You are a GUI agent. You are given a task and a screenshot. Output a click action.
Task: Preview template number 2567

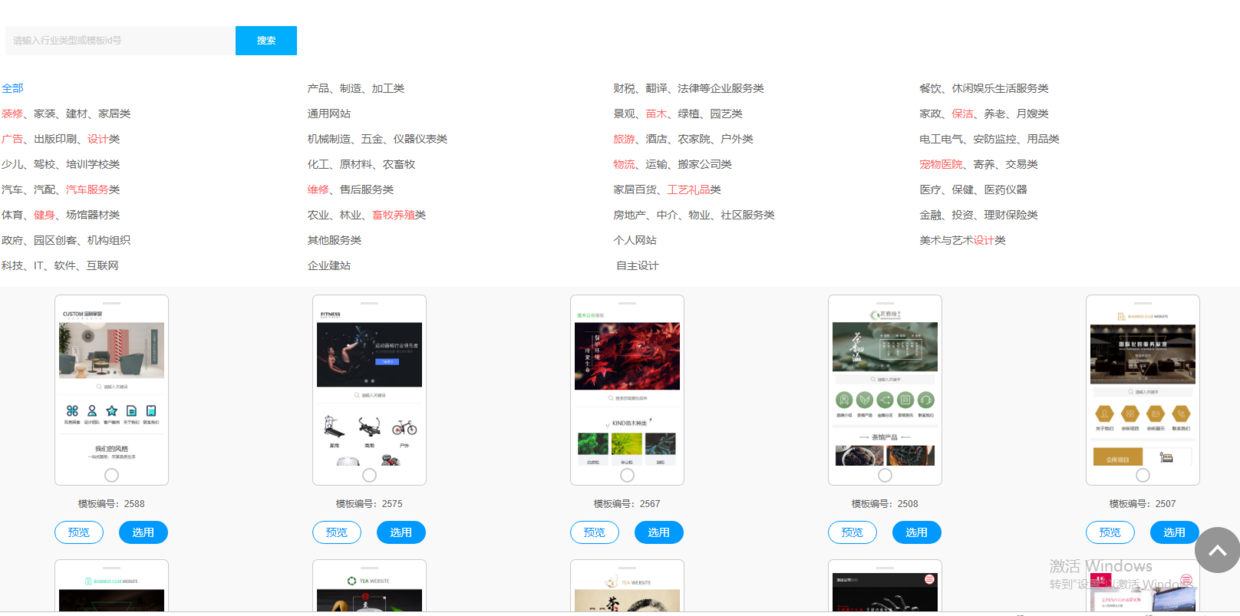595,532
